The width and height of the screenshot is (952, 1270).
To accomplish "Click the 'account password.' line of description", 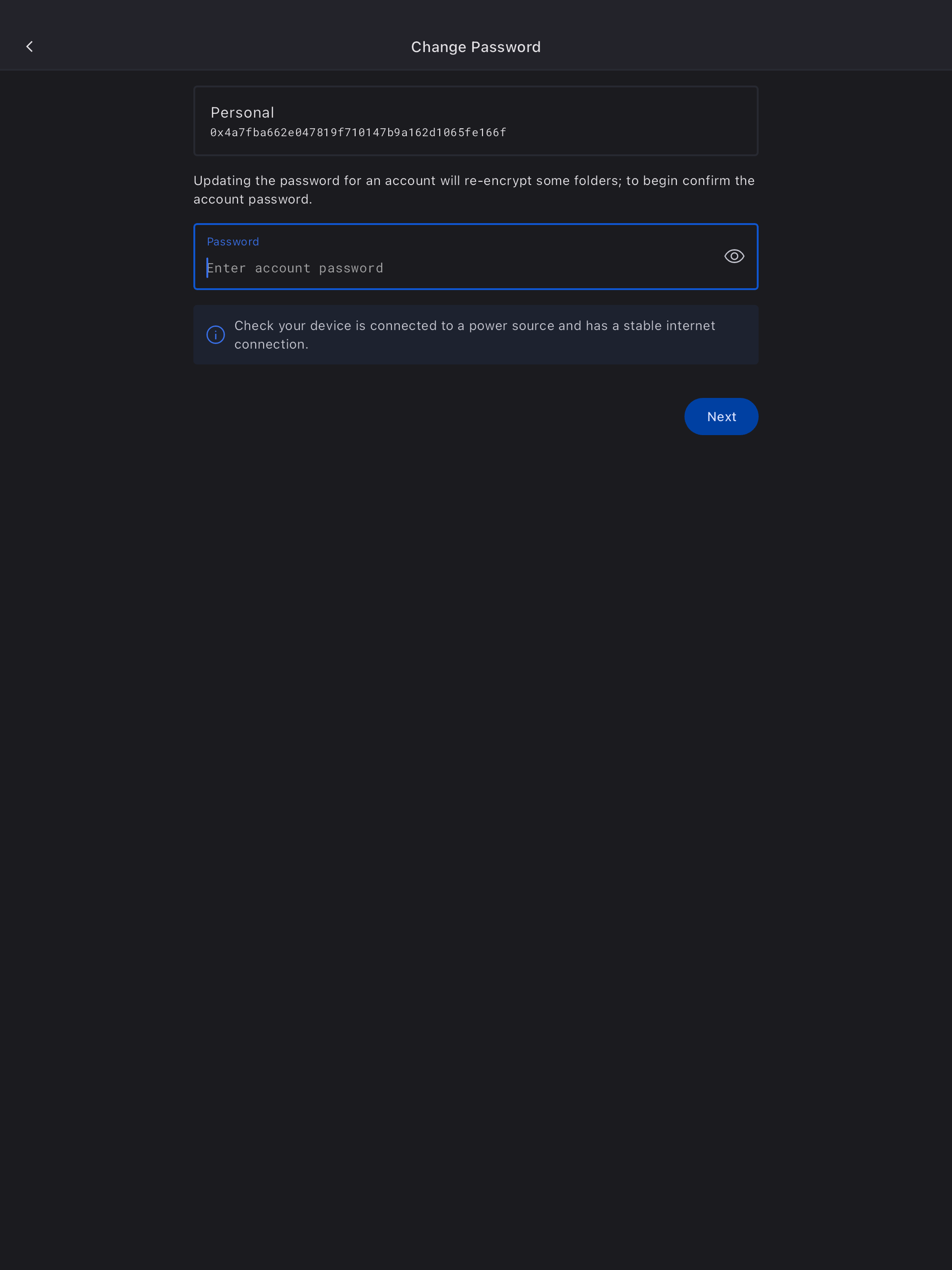I will pos(252,199).
